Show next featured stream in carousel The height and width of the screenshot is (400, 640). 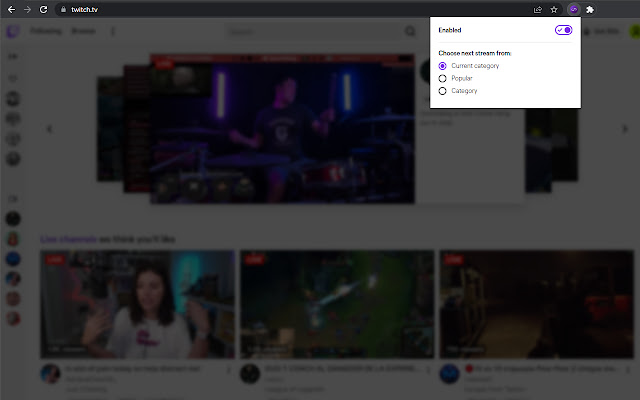coord(625,129)
